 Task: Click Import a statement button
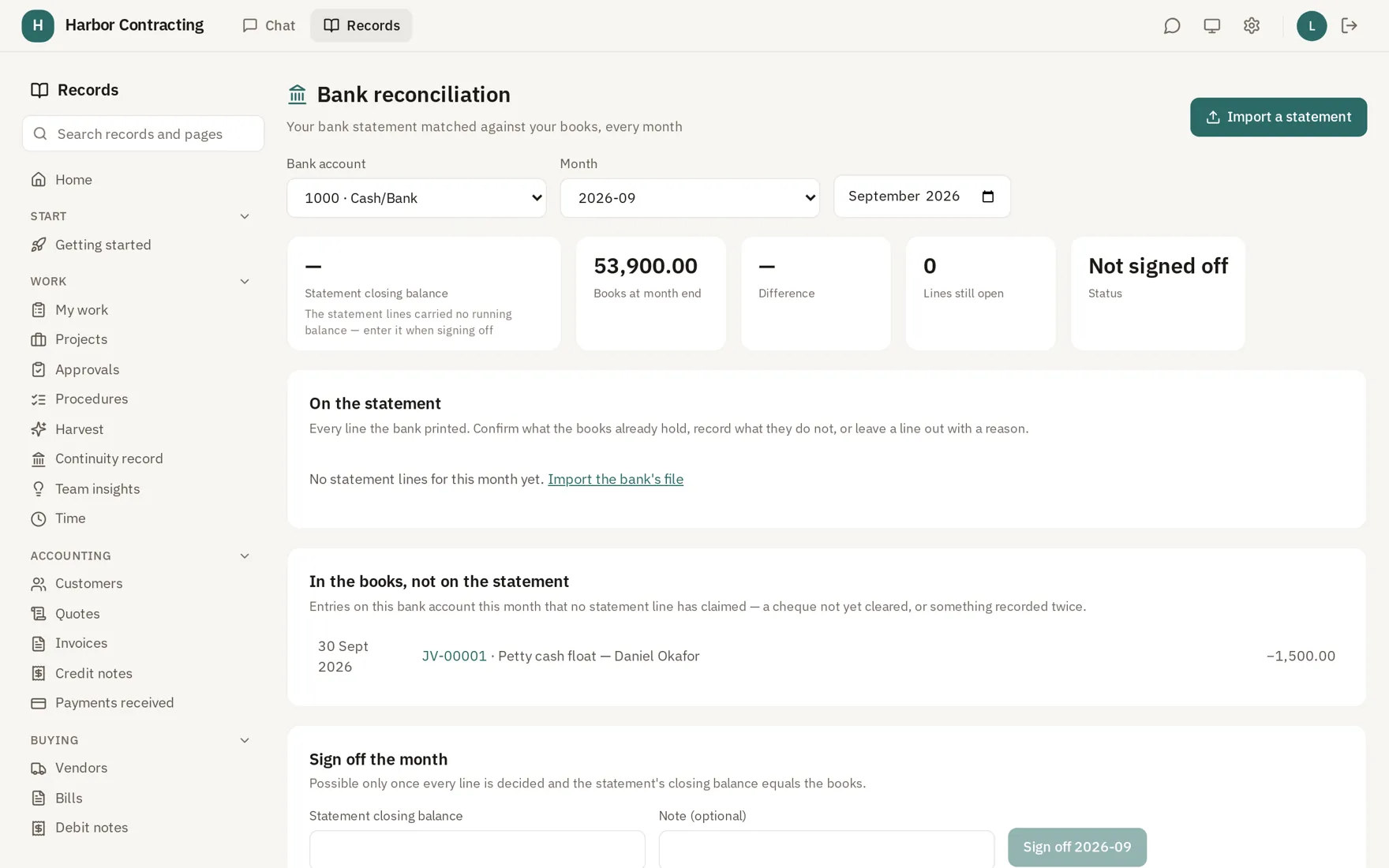[1278, 117]
